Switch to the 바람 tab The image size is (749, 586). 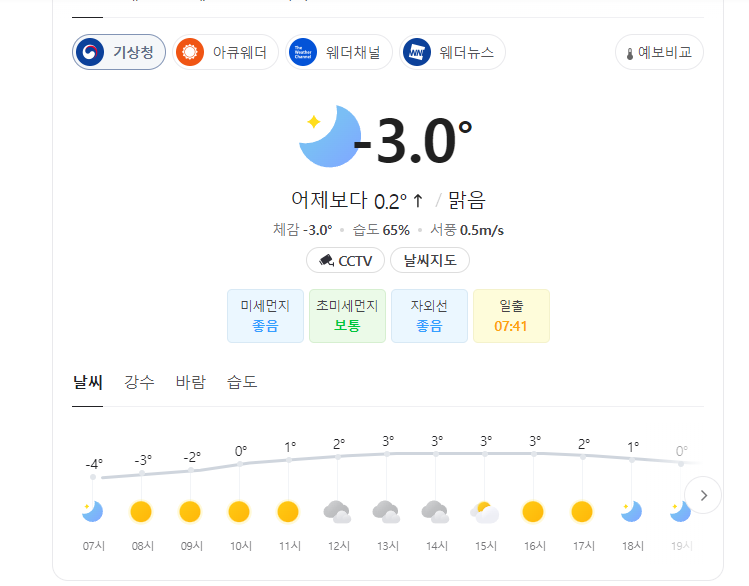click(191, 382)
